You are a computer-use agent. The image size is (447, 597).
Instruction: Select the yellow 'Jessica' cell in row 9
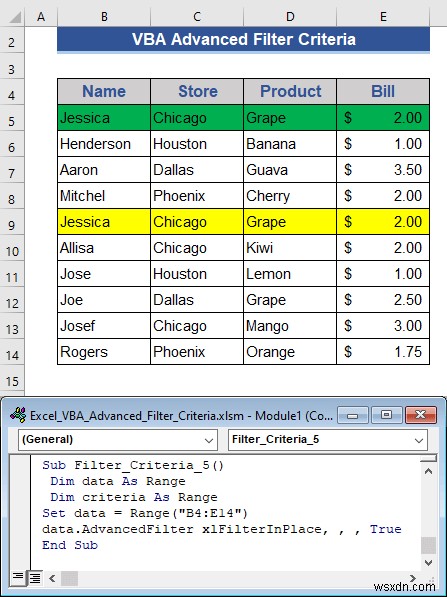click(x=104, y=222)
